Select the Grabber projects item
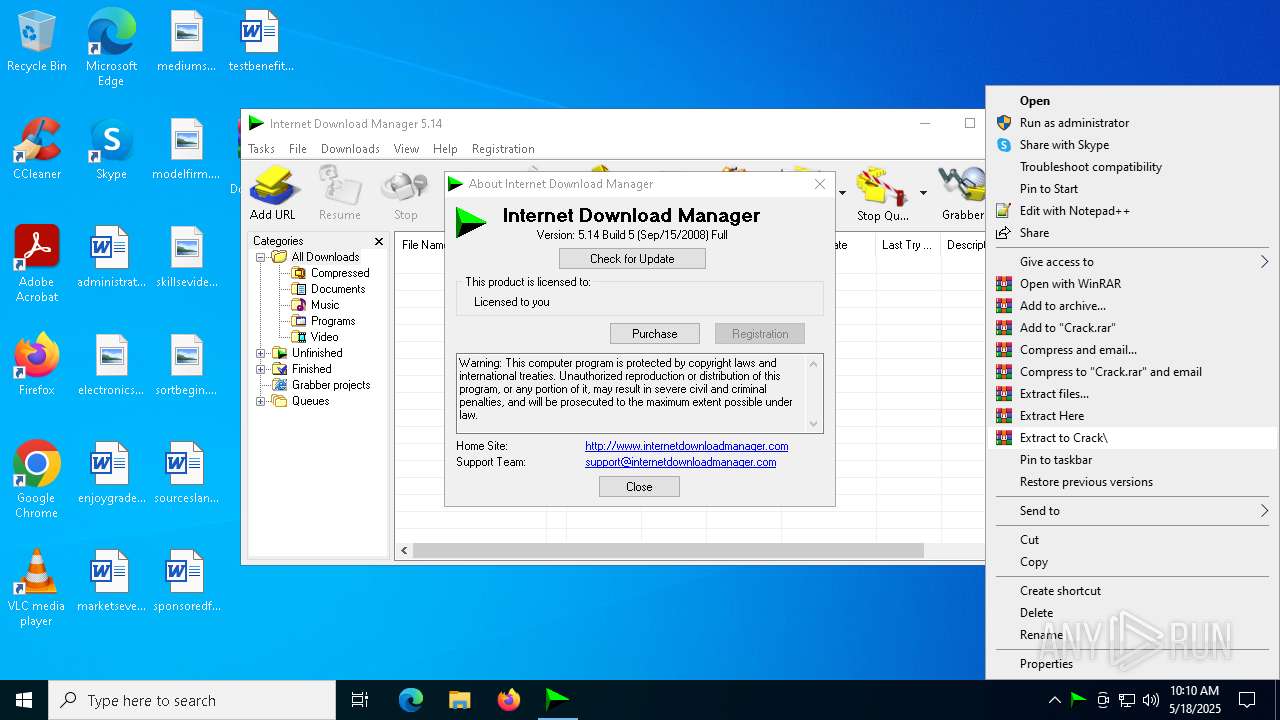Screen dimensions: 1280x720 [x=331, y=385]
